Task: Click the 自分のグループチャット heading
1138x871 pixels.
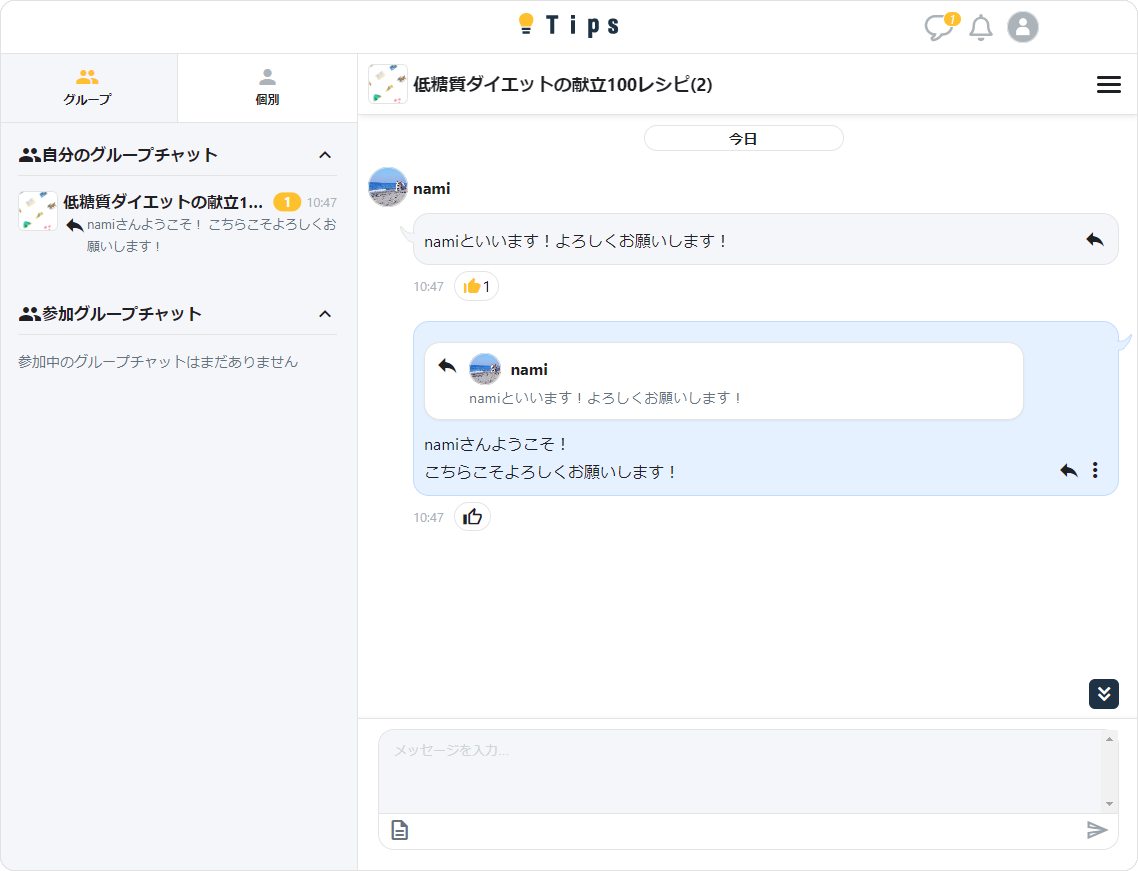Action: pos(130,155)
